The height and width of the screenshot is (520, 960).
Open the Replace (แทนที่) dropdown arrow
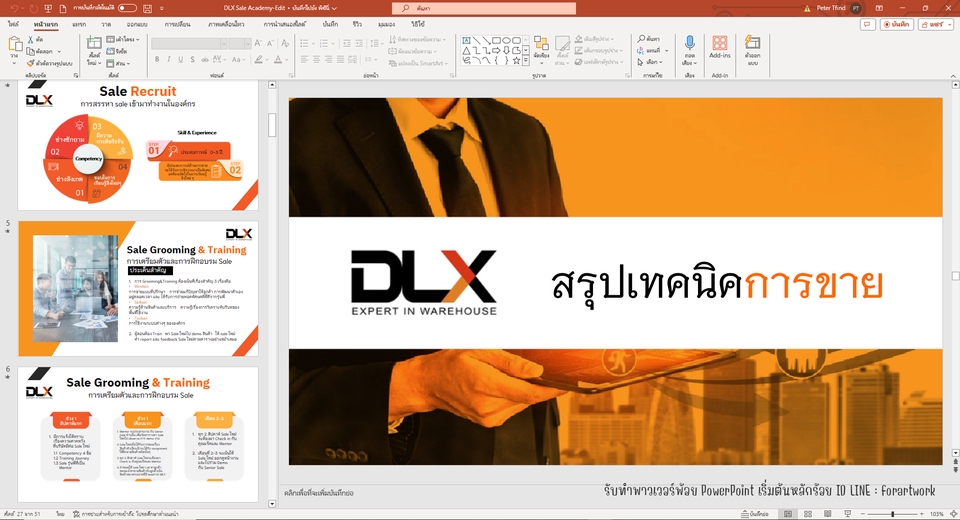(667, 50)
